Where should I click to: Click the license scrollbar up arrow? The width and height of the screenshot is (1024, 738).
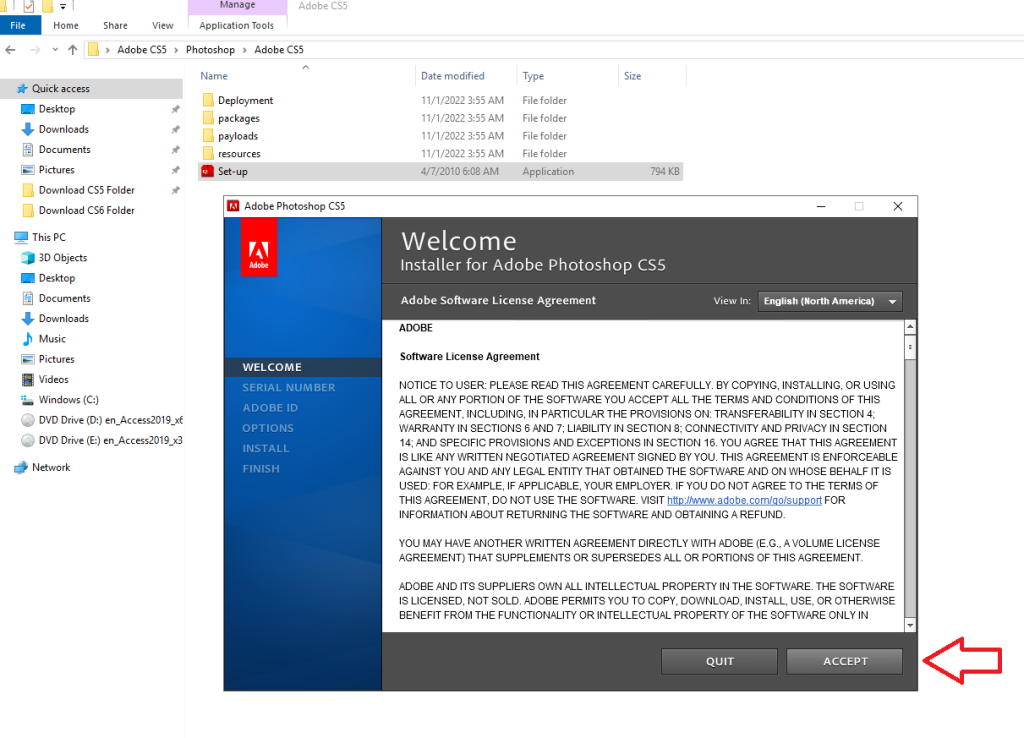point(910,326)
